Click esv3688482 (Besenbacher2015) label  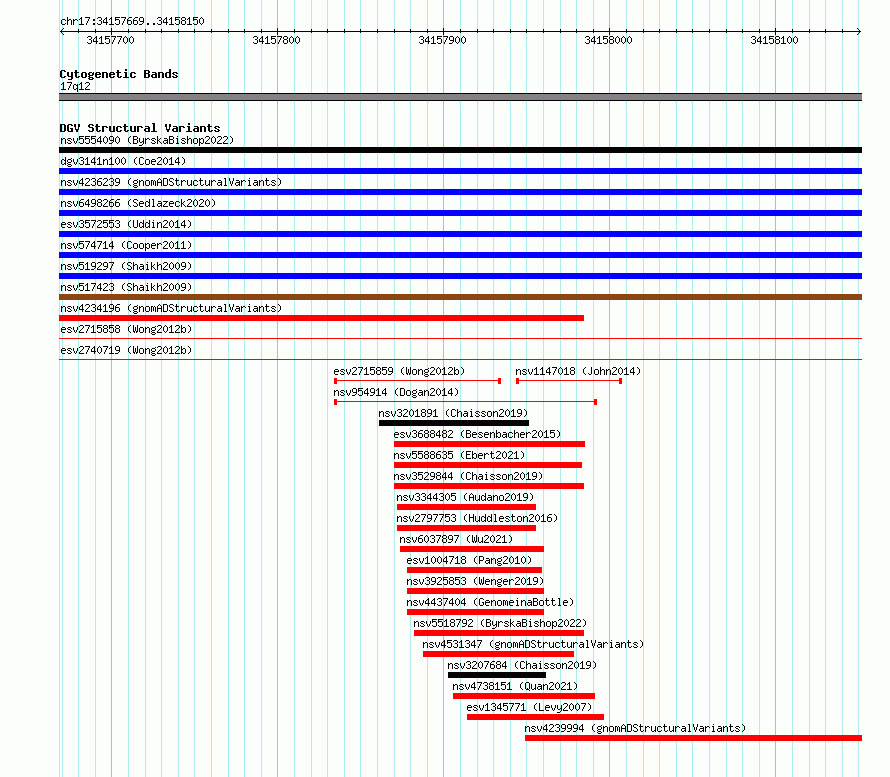click(477, 434)
